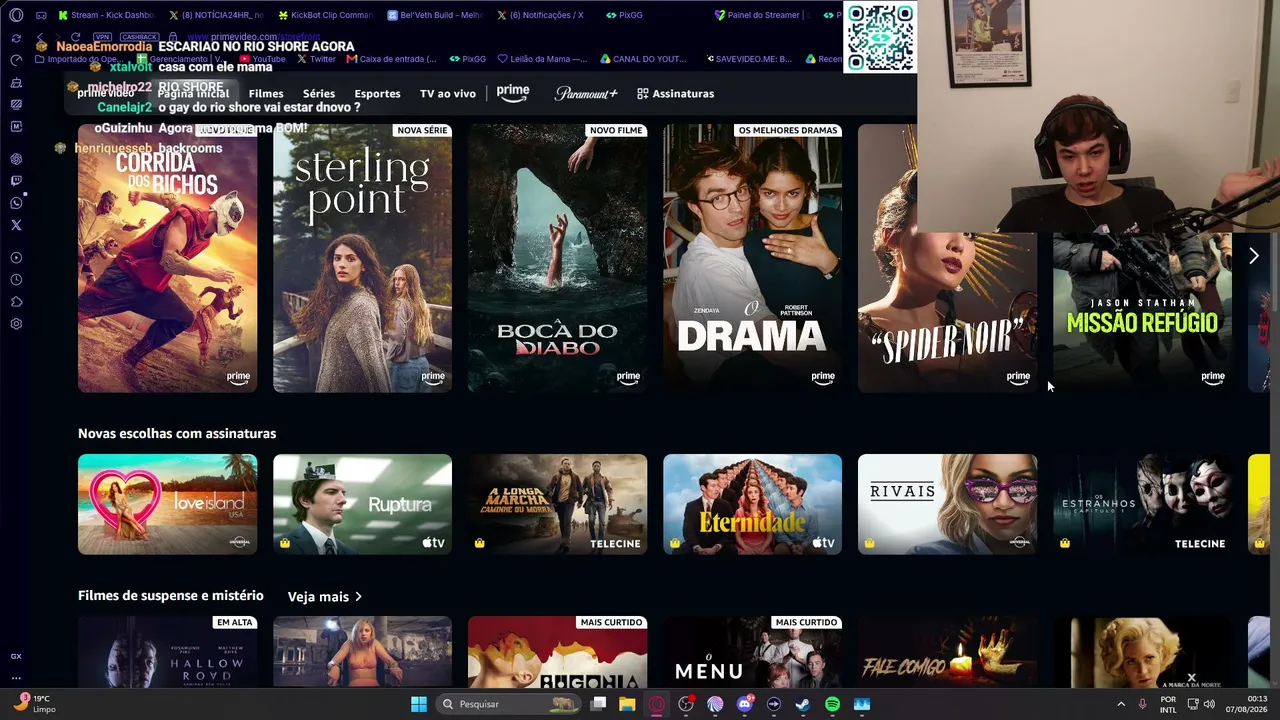The image size is (1280, 720).
Task: Open the YouTube bookmark
Action: click(261, 59)
